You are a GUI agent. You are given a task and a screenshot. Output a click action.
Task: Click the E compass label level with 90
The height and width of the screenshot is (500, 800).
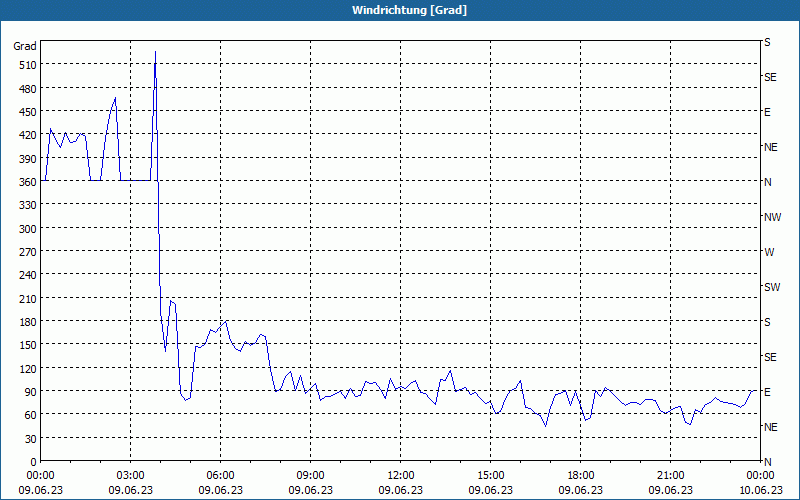(767, 392)
